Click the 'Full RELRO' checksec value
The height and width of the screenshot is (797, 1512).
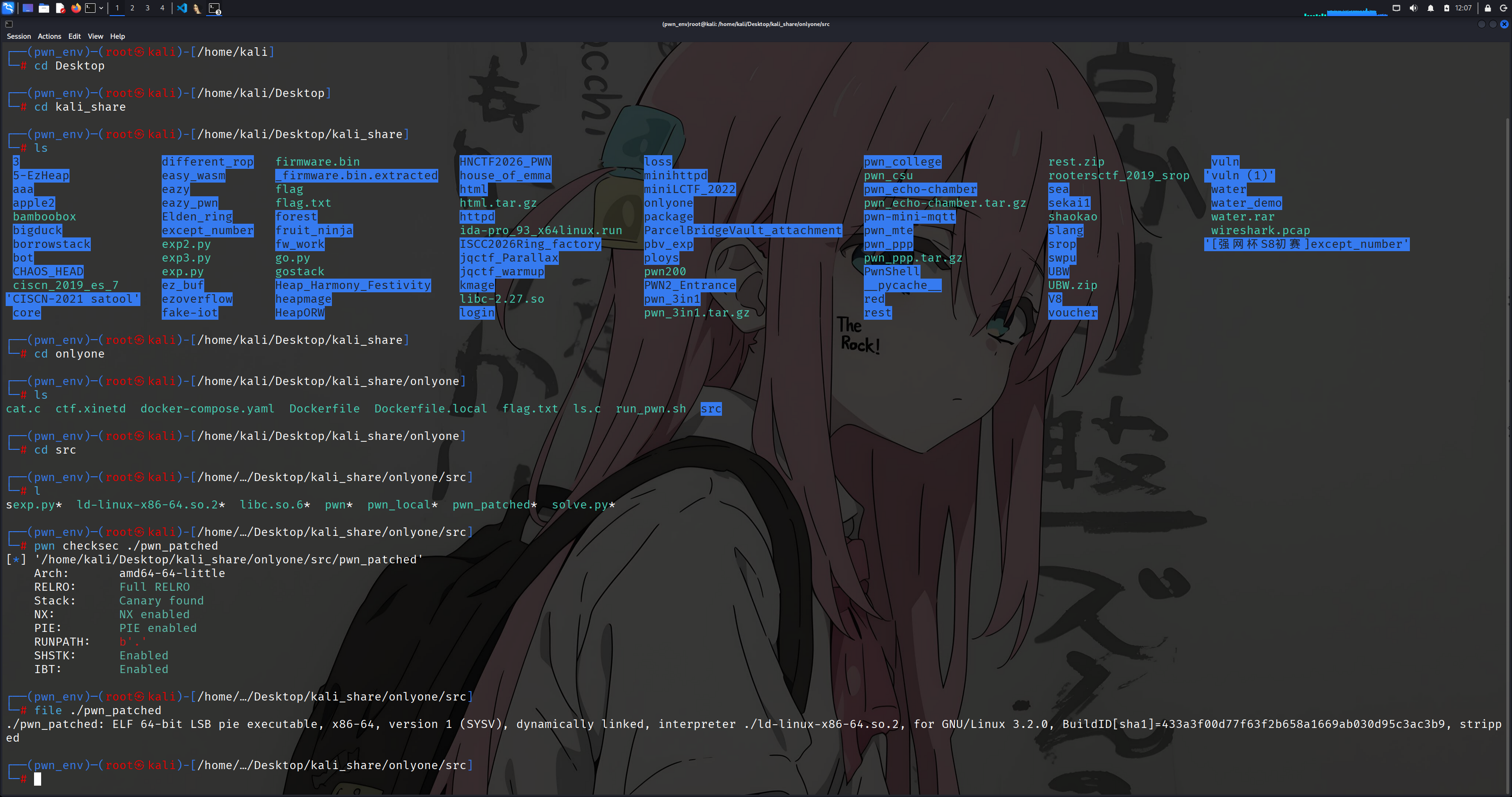click(x=155, y=587)
